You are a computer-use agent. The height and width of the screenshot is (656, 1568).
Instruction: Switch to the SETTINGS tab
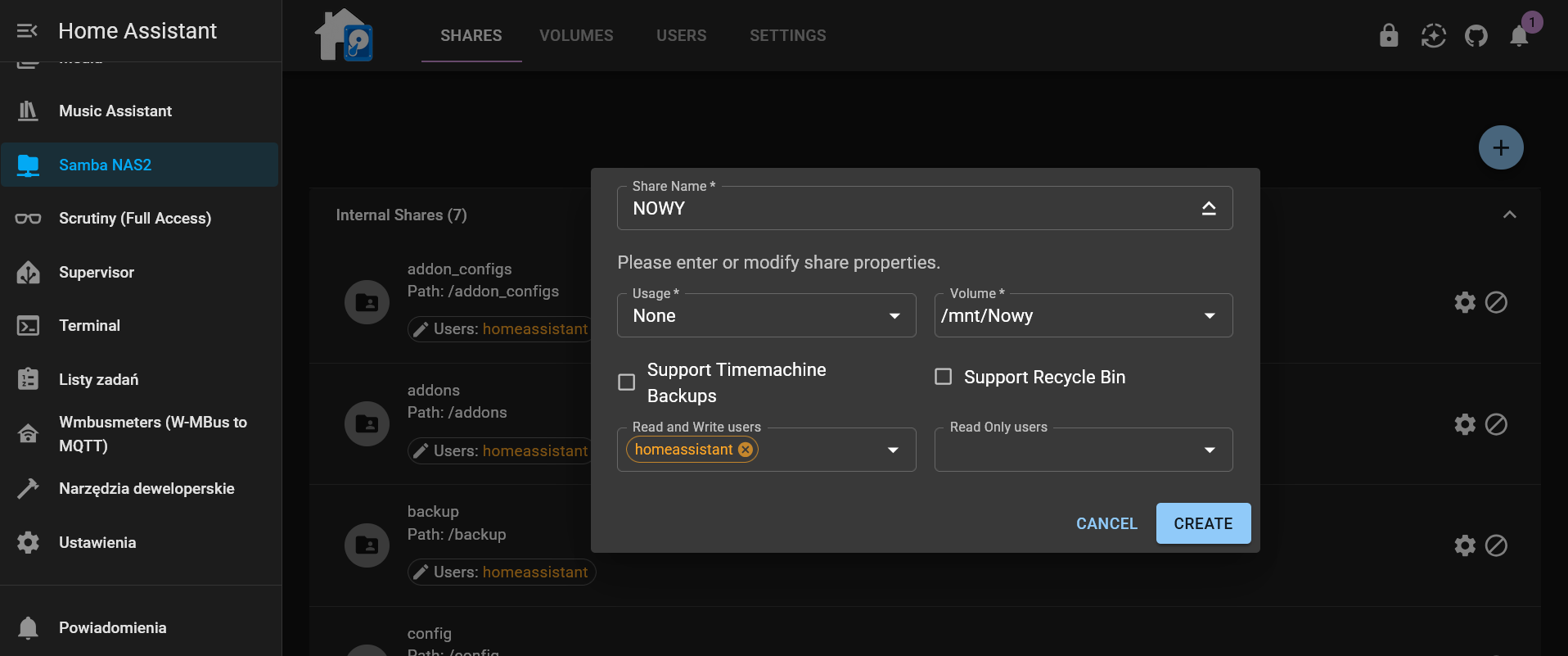pyautogui.click(x=788, y=35)
